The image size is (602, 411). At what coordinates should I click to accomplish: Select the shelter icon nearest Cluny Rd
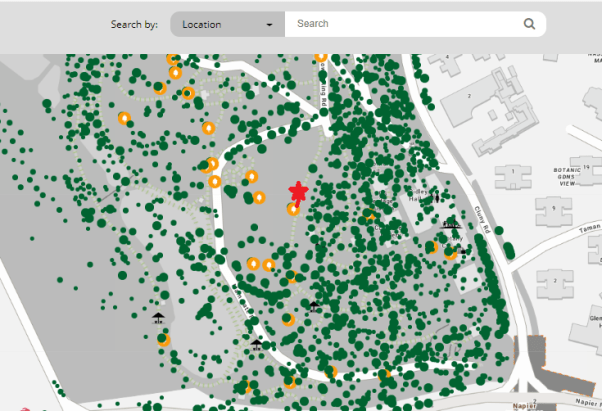point(452,224)
